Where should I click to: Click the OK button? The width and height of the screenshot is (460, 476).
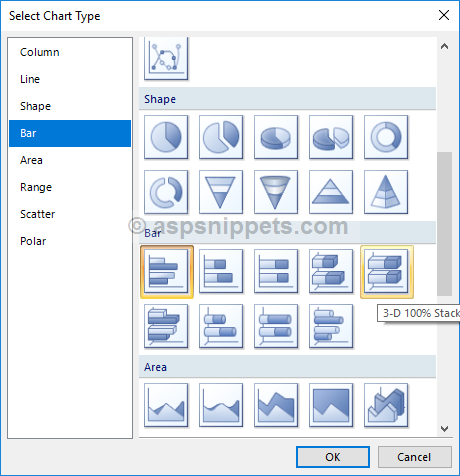click(333, 457)
